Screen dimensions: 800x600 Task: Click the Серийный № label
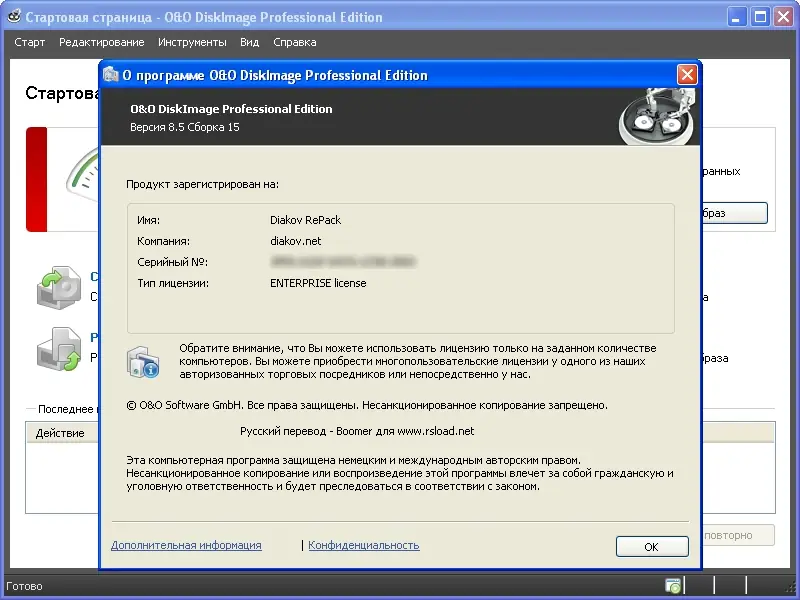(x=172, y=262)
